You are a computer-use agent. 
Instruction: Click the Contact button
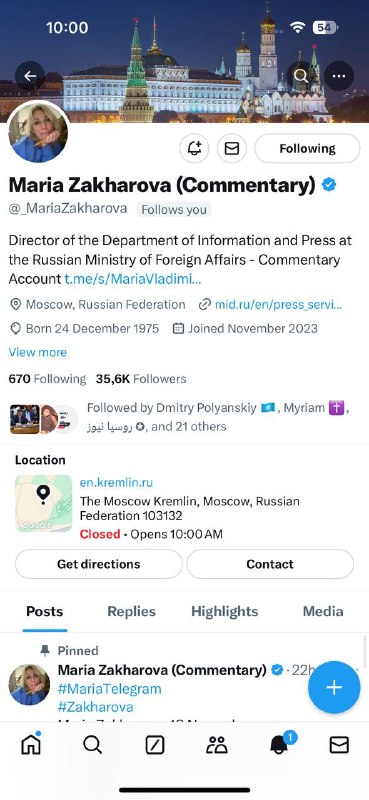point(270,564)
